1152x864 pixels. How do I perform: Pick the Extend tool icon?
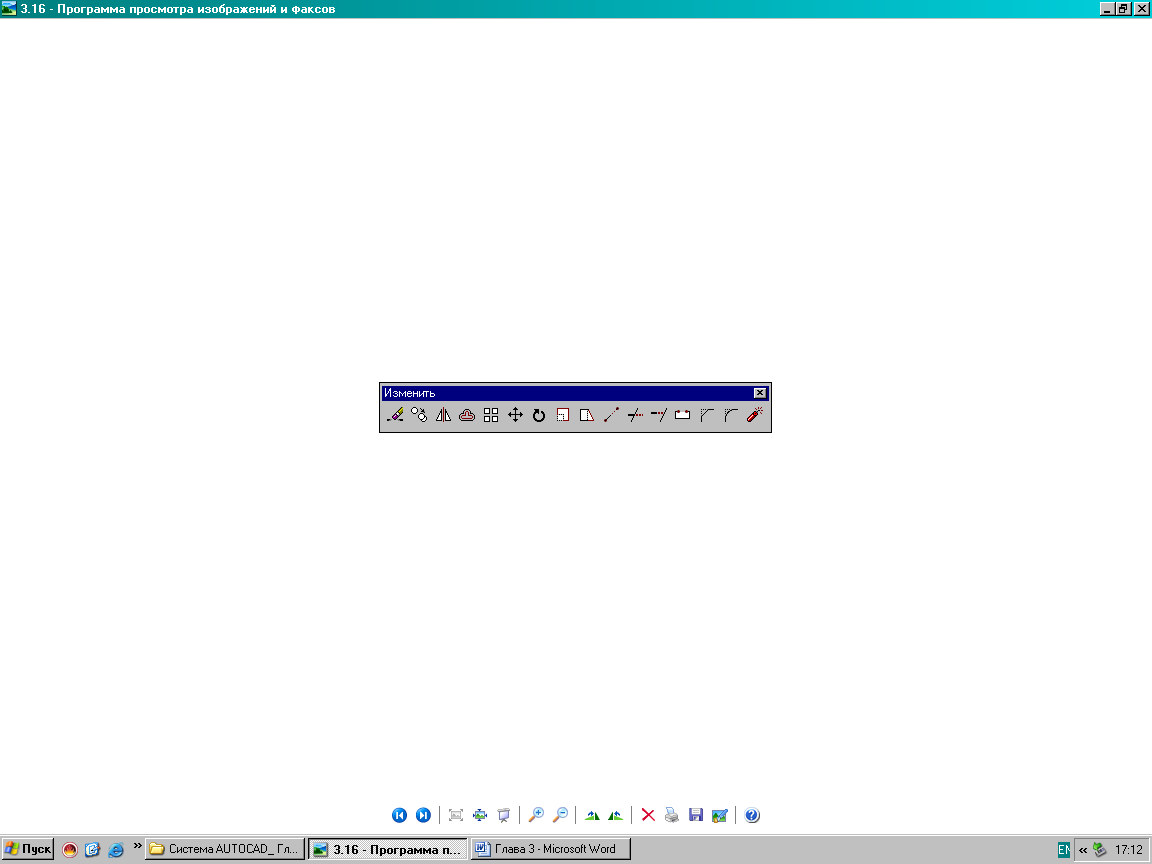[x=658, y=415]
